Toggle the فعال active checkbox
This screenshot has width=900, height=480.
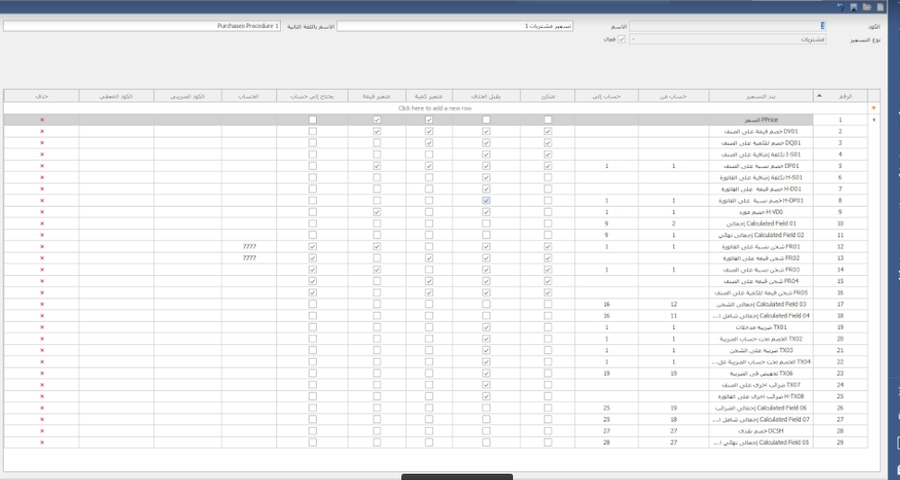(x=622, y=39)
